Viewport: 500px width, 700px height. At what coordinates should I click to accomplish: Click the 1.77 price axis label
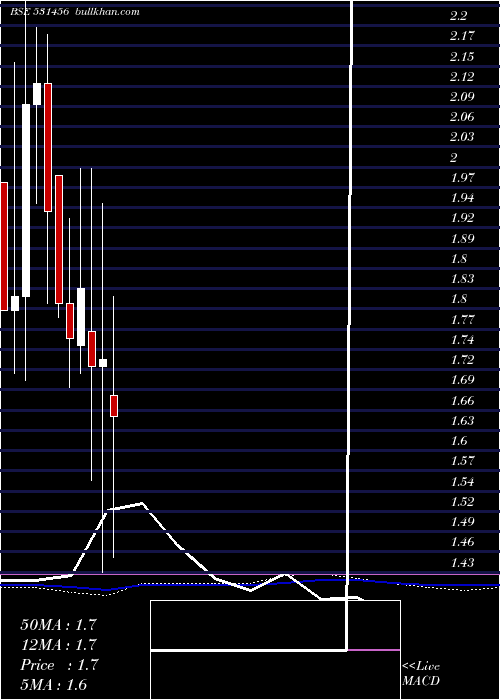coord(462,320)
